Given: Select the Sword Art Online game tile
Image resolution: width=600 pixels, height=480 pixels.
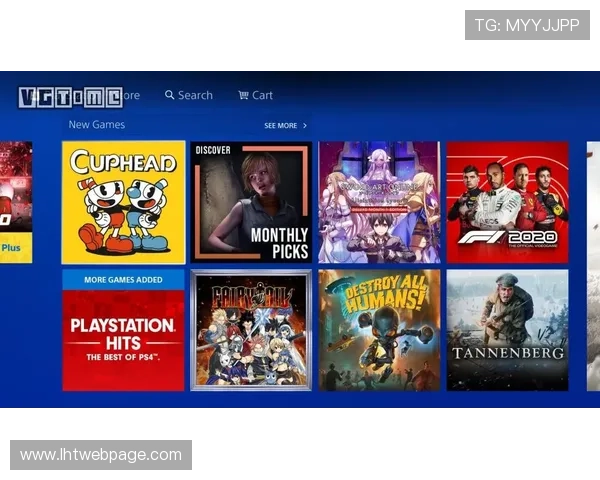Looking at the screenshot, I should [x=379, y=202].
